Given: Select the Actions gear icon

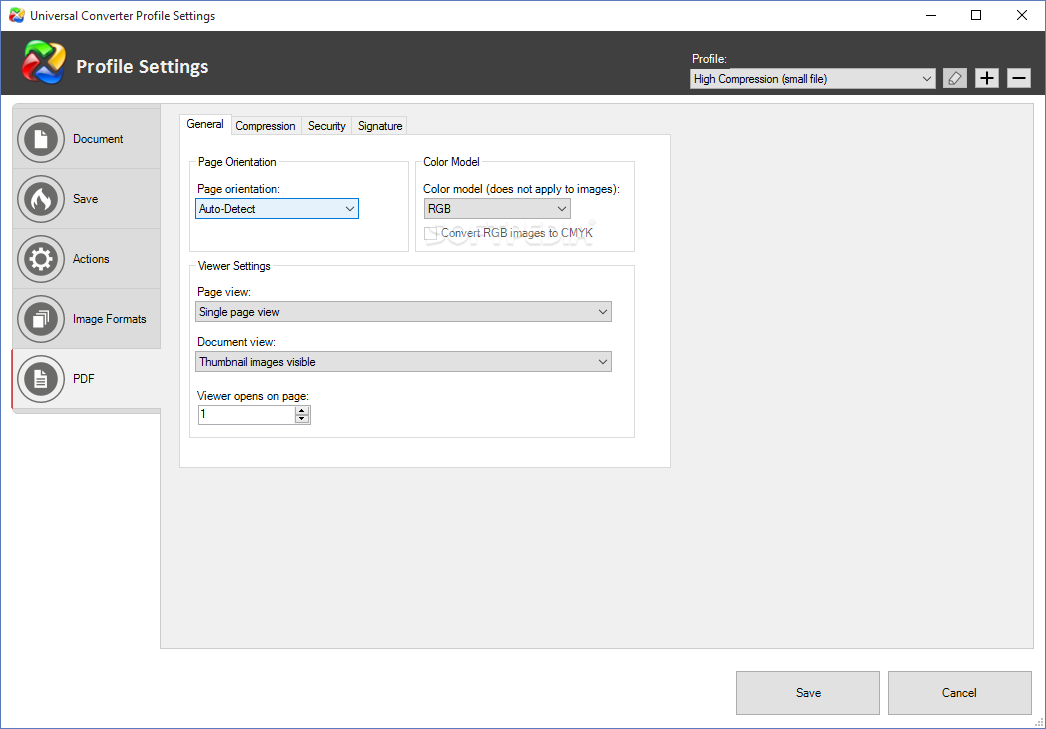Looking at the screenshot, I should (x=41, y=259).
